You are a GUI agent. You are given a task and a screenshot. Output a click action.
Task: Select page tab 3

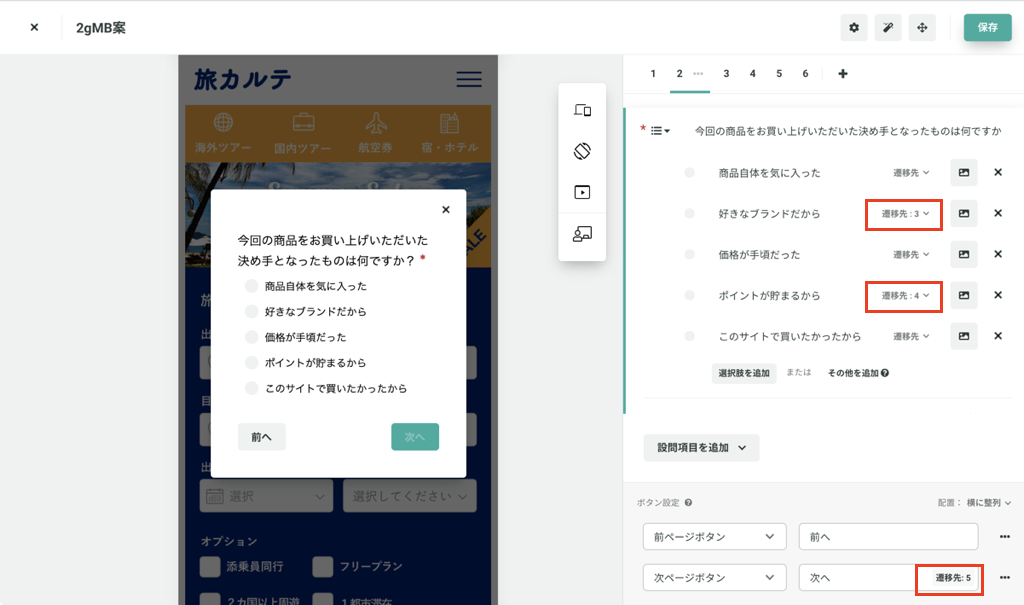[726, 74]
